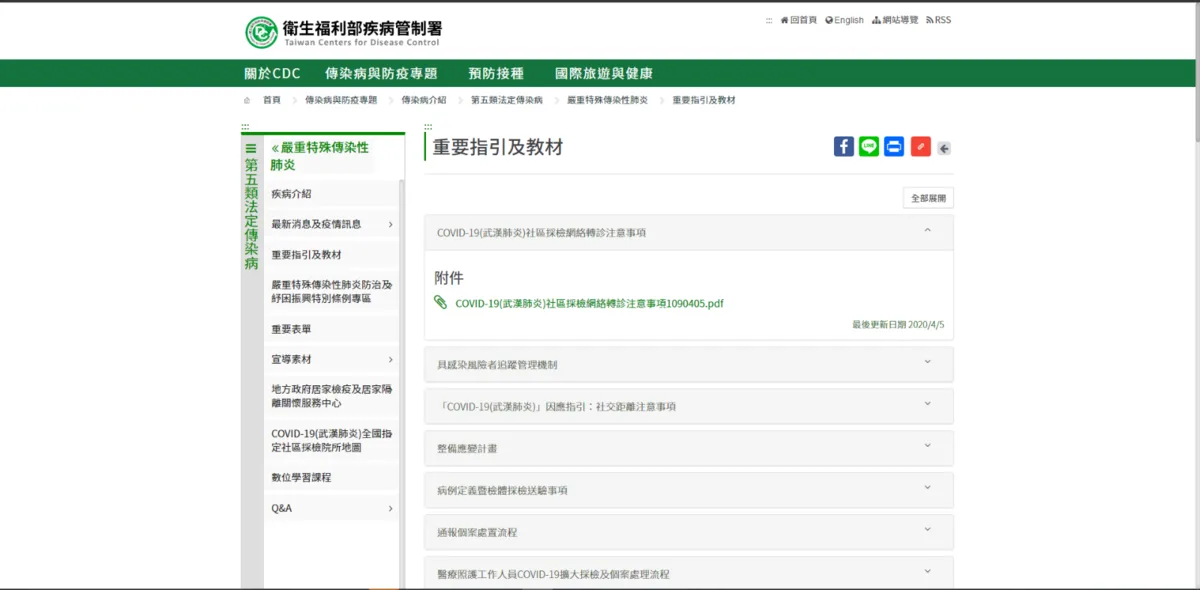
Task: Expand the 社交距離注意事項 guideline section
Action: pyautogui.click(x=689, y=406)
